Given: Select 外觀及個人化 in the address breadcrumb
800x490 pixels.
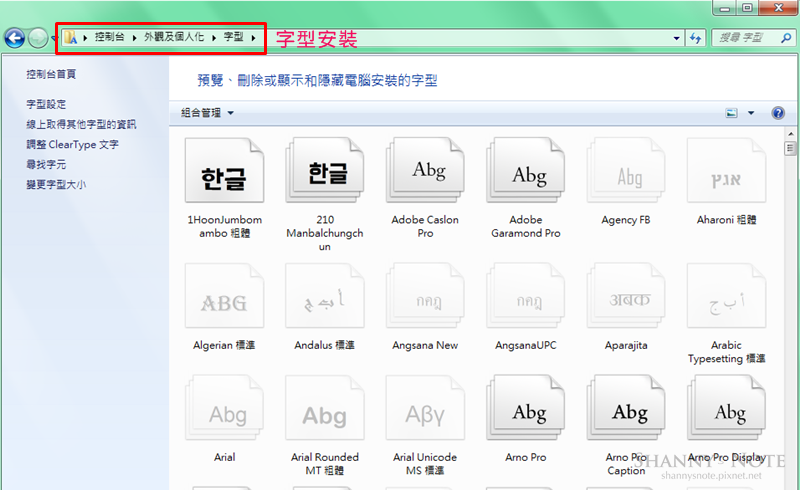Looking at the screenshot, I should (x=174, y=37).
